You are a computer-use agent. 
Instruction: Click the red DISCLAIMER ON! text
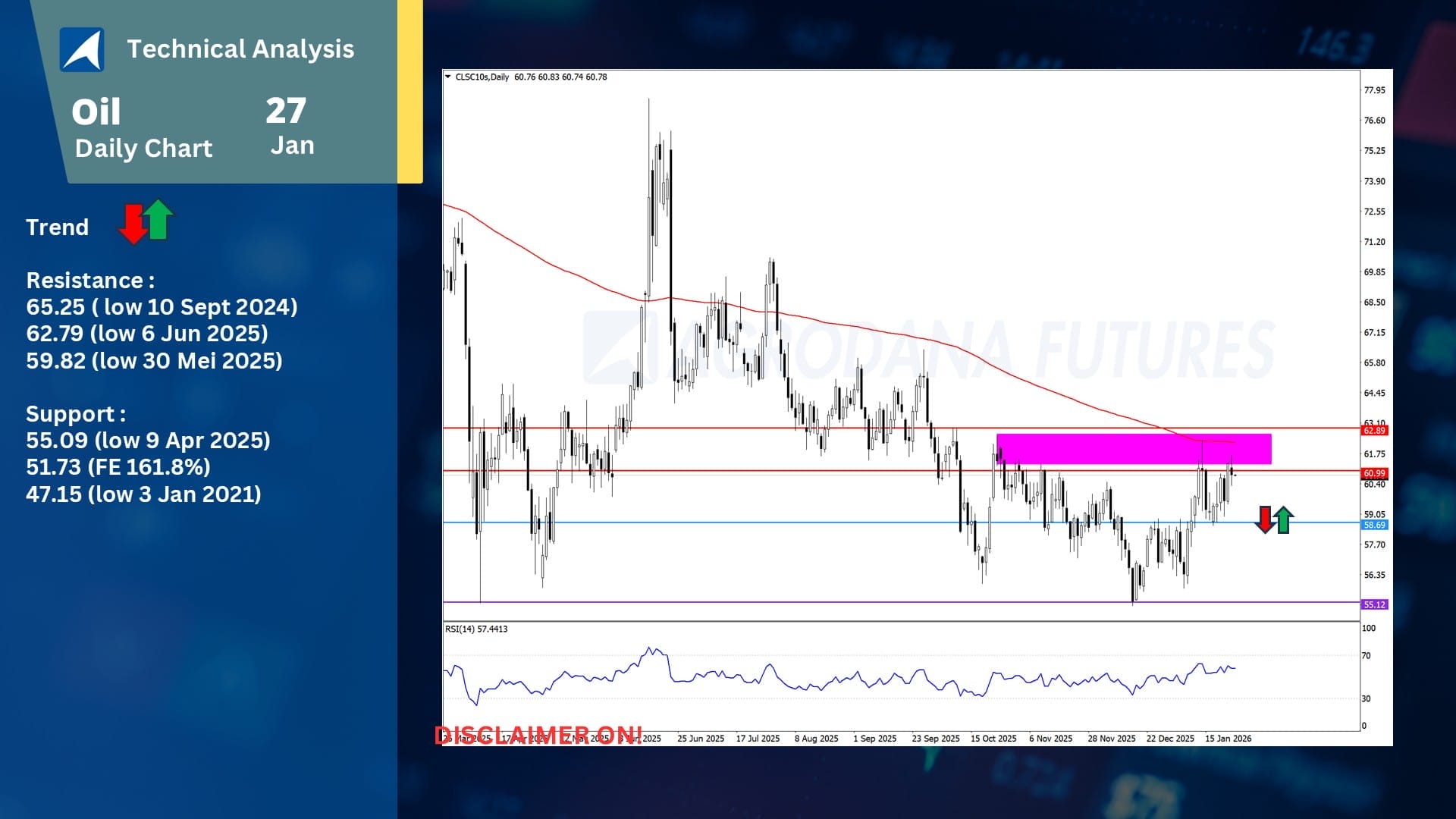538,735
